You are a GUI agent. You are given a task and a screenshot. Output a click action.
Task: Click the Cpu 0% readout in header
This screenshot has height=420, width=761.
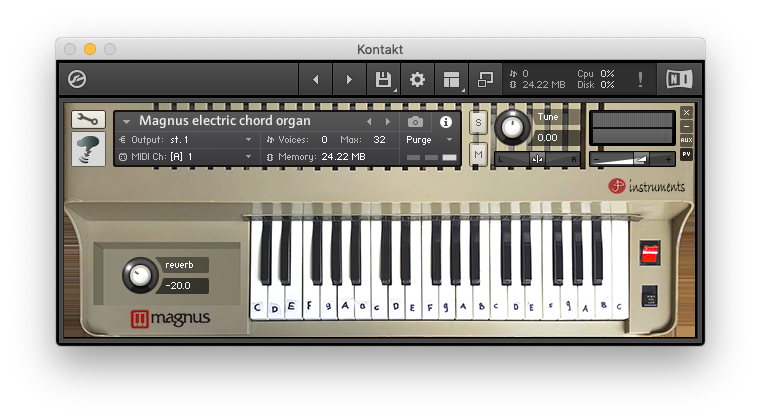coord(596,74)
